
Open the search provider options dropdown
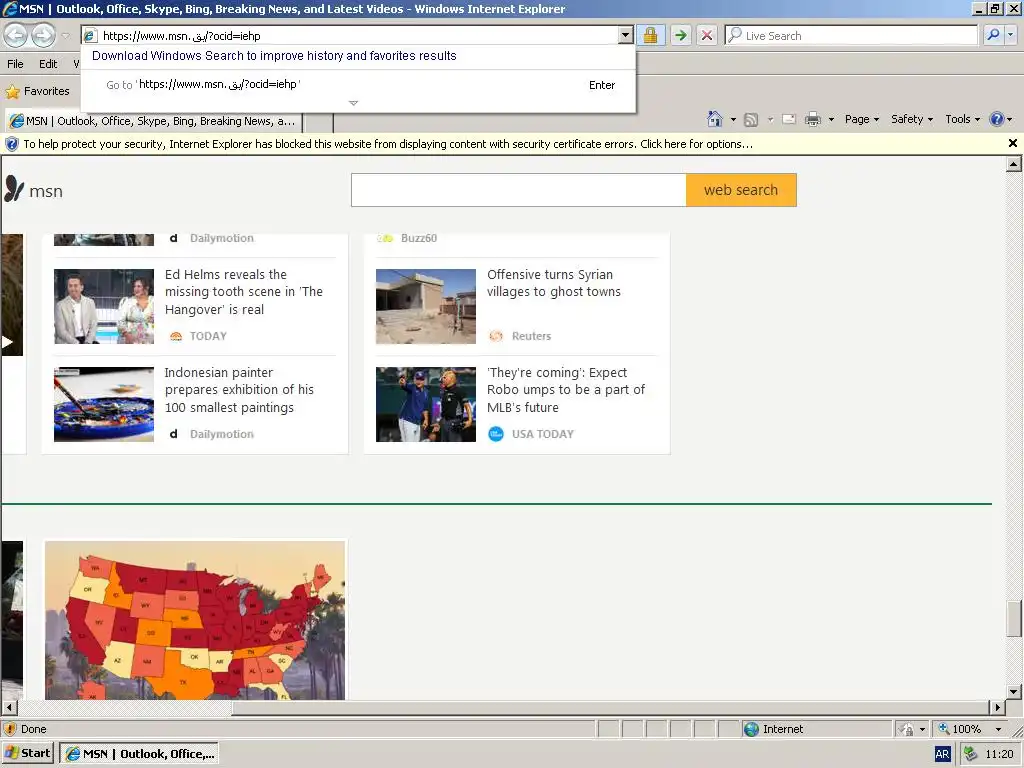1011,35
